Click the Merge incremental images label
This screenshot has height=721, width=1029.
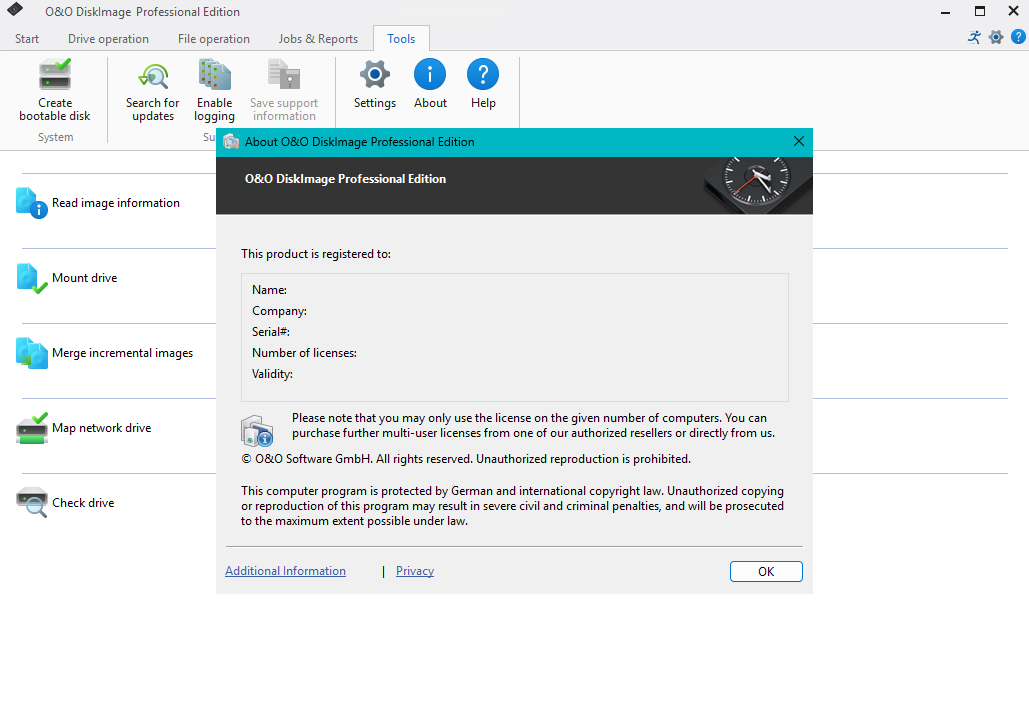[x=123, y=353]
